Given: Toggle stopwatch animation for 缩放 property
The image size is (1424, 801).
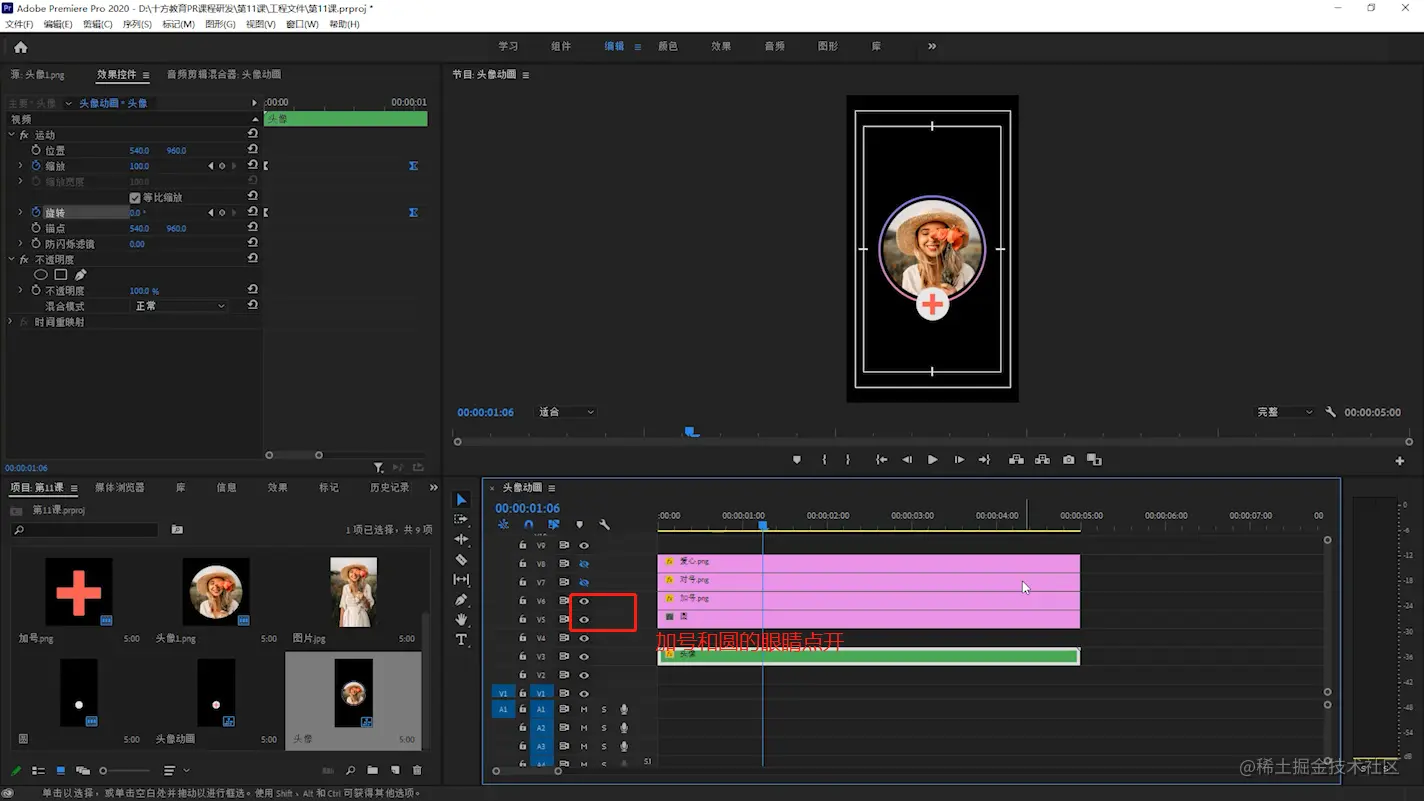Looking at the screenshot, I should click(36, 166).
